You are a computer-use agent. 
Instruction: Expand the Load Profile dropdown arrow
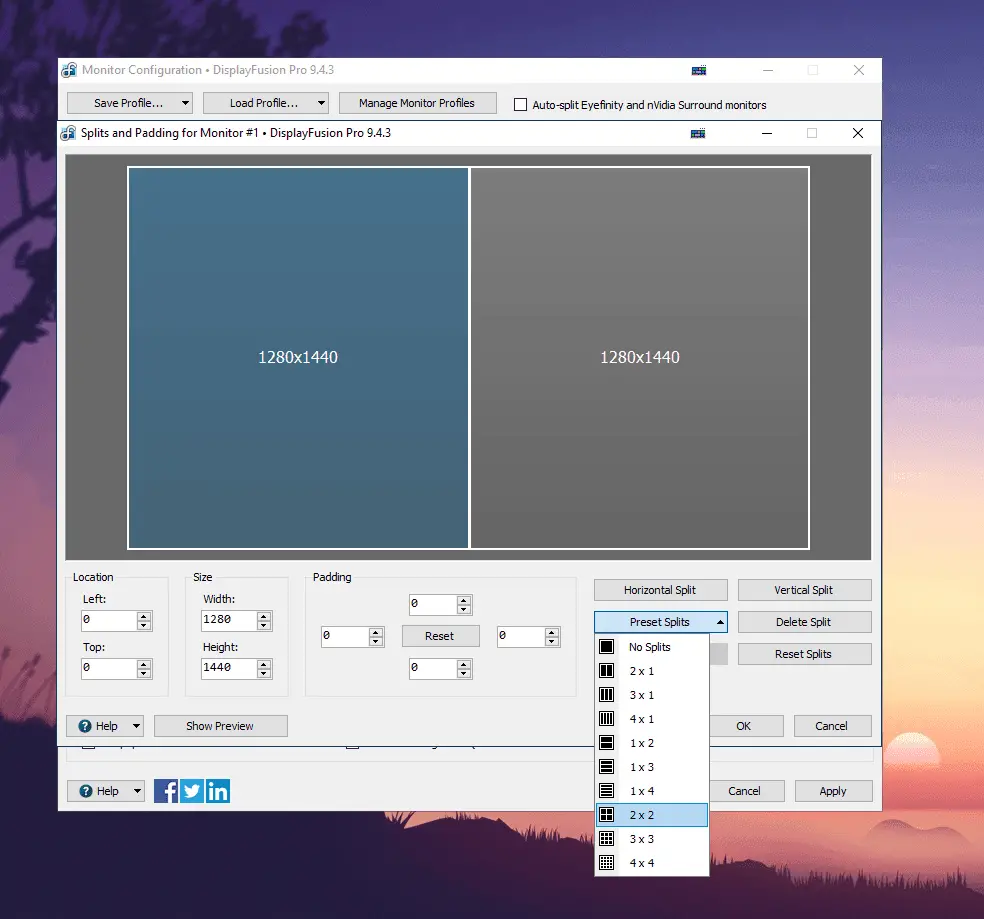tap(321, 103)
